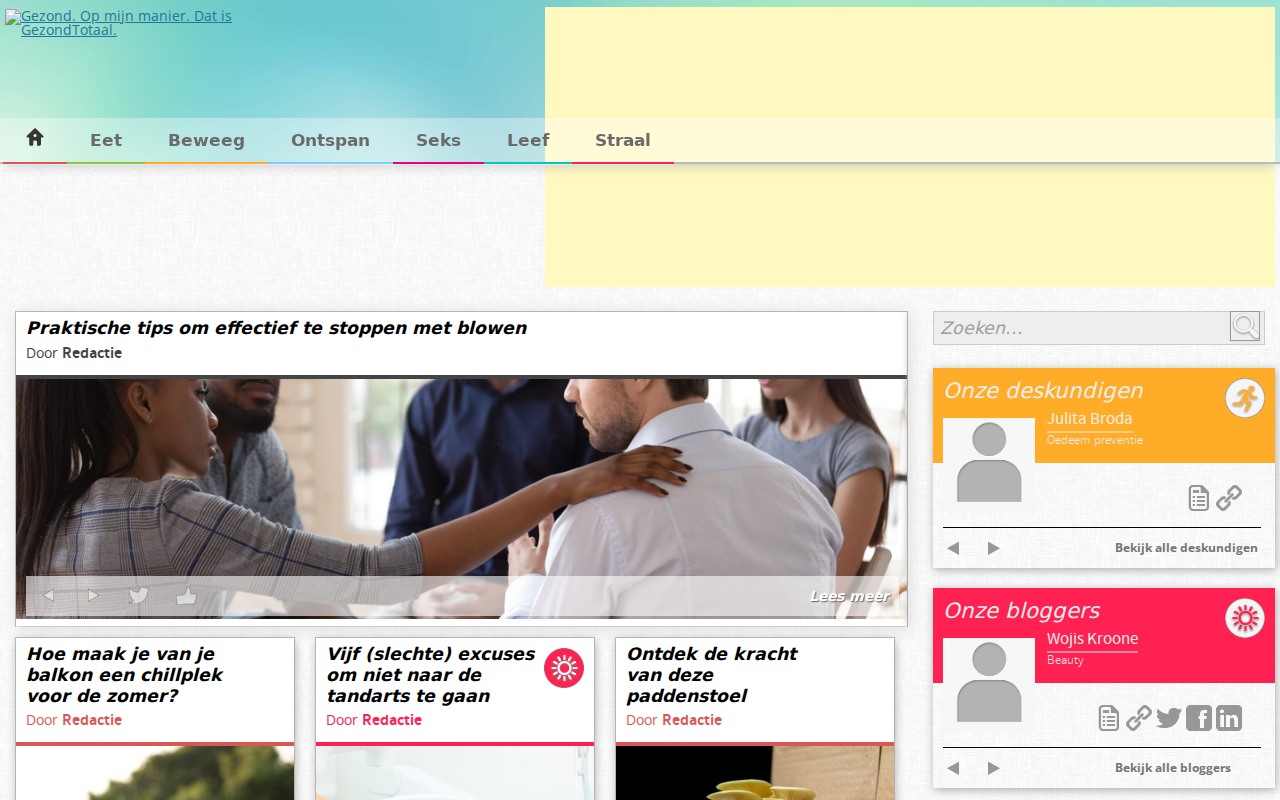This screenshot has height=800, width=1280.
Task: Click the sun icon in Onze bloggers header
Action: point(1245,618)
